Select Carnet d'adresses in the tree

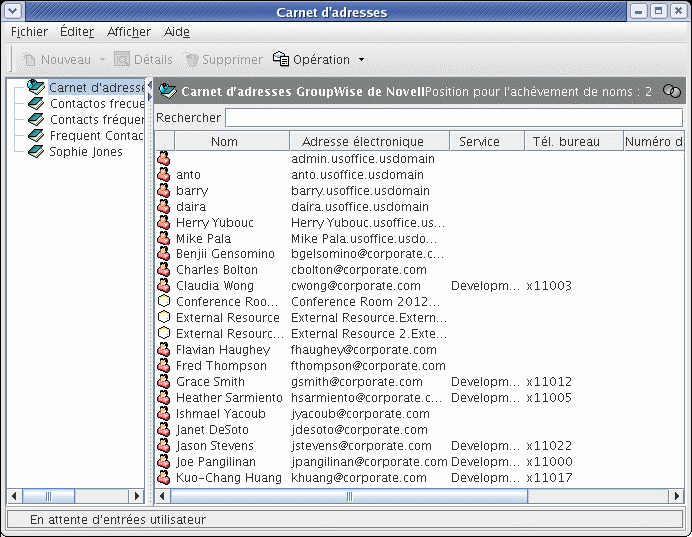coord(97,87)
